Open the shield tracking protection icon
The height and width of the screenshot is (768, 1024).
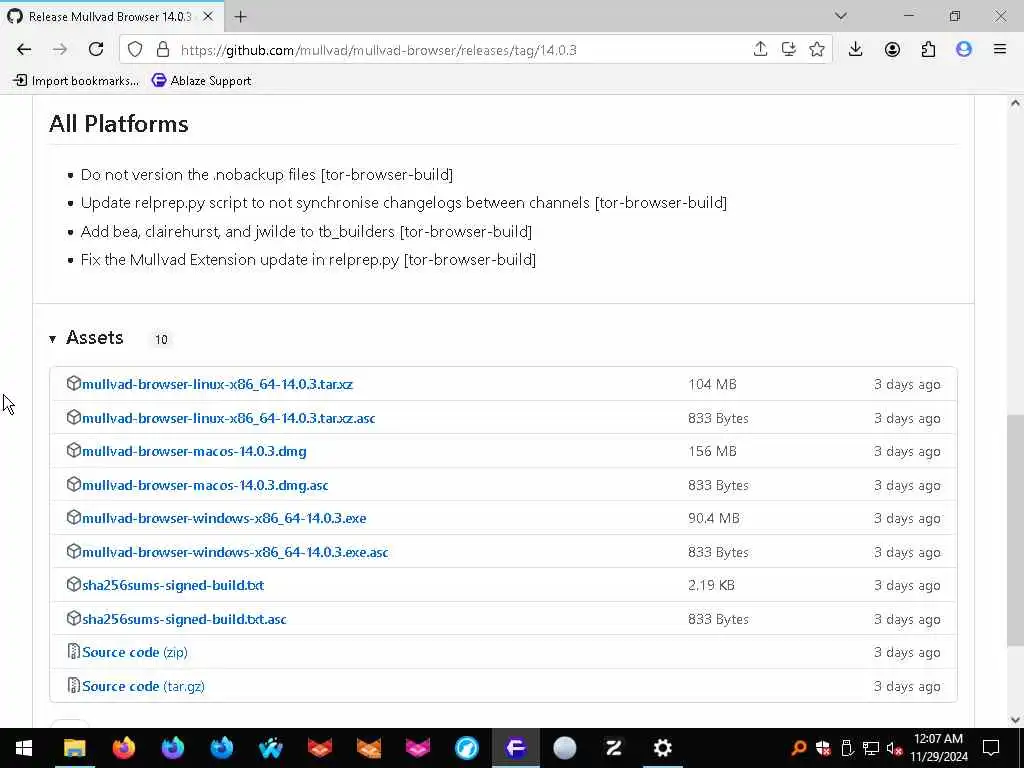tap(135, 50)
